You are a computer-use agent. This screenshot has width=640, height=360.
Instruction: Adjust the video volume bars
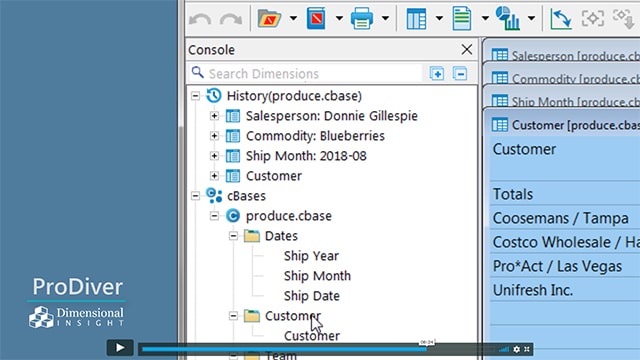coord(504,349)
